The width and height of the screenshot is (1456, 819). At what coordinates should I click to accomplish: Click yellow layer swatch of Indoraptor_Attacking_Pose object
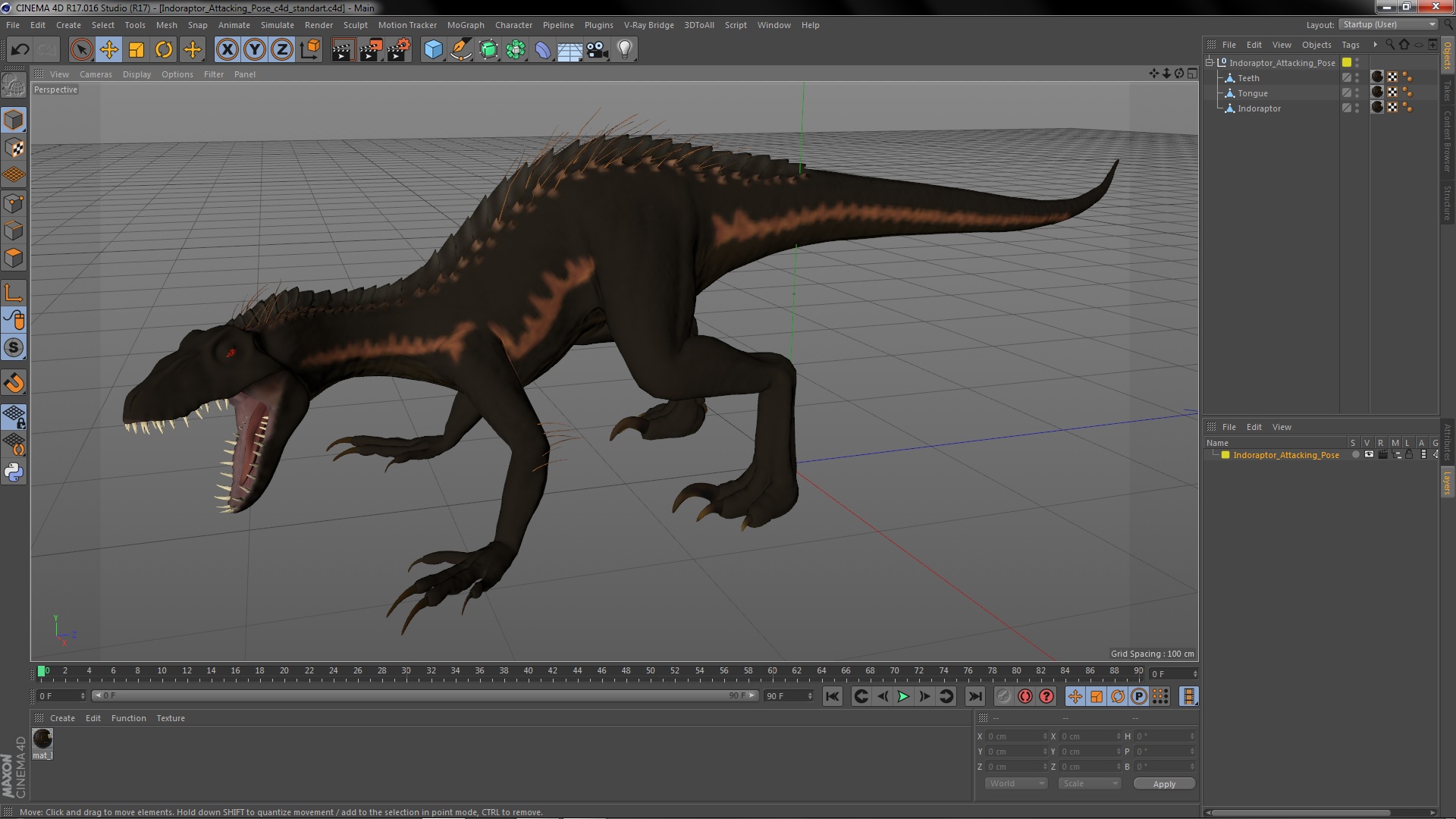1347,63
